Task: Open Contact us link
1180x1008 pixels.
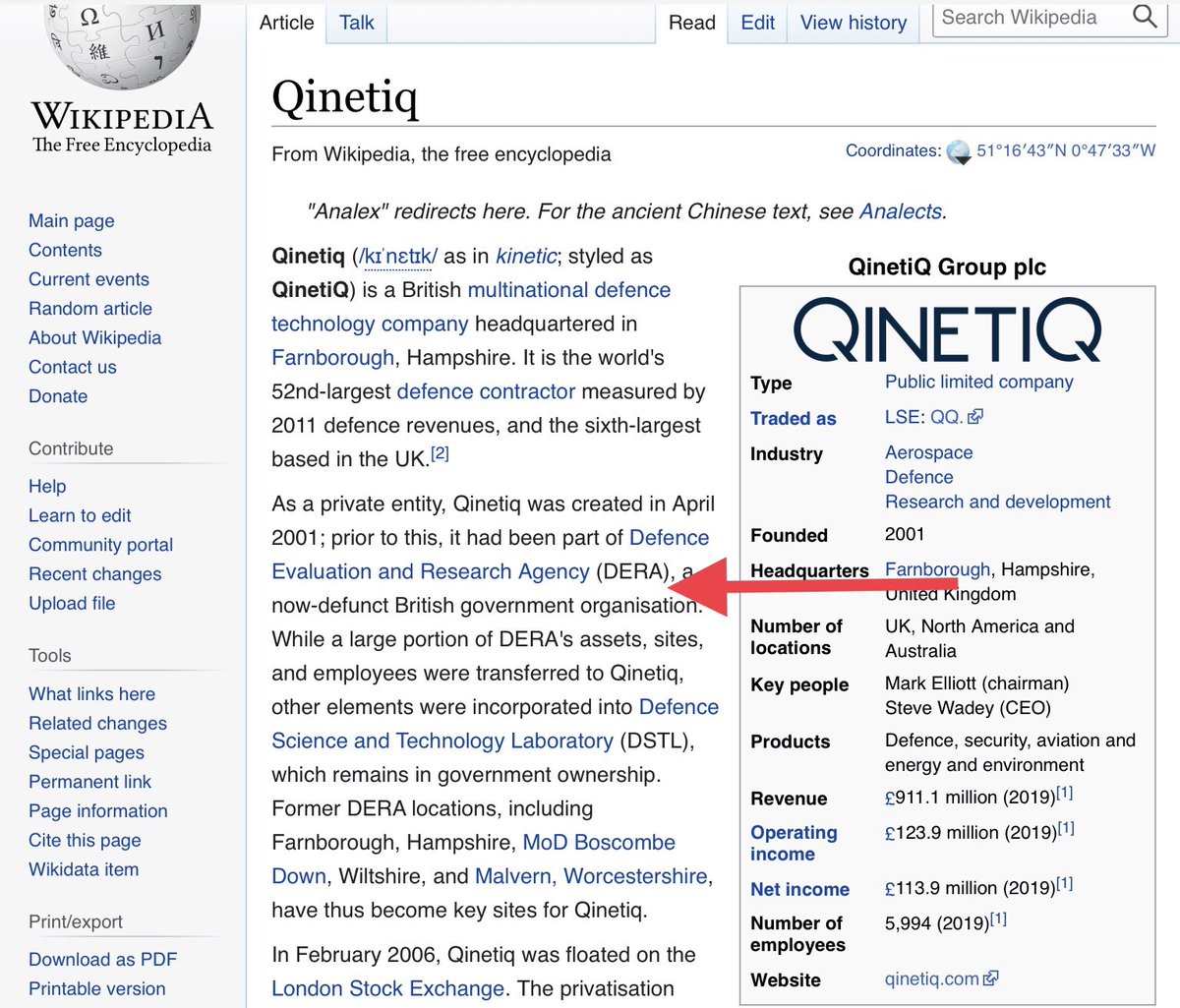Action: pos(73,367)
